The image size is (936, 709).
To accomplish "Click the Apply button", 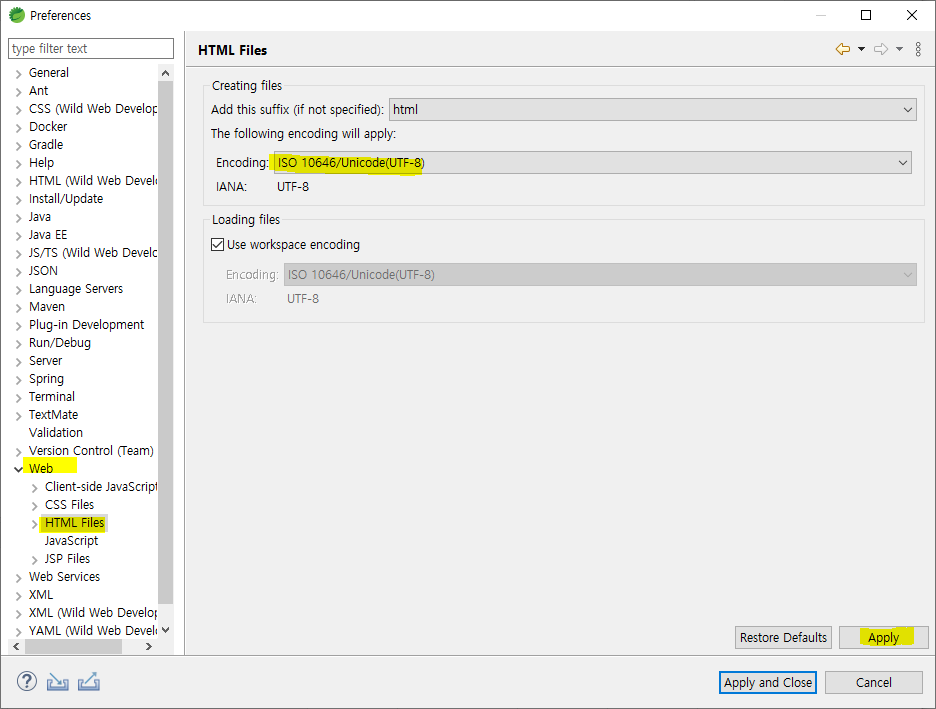I will [x=883, y=637].
